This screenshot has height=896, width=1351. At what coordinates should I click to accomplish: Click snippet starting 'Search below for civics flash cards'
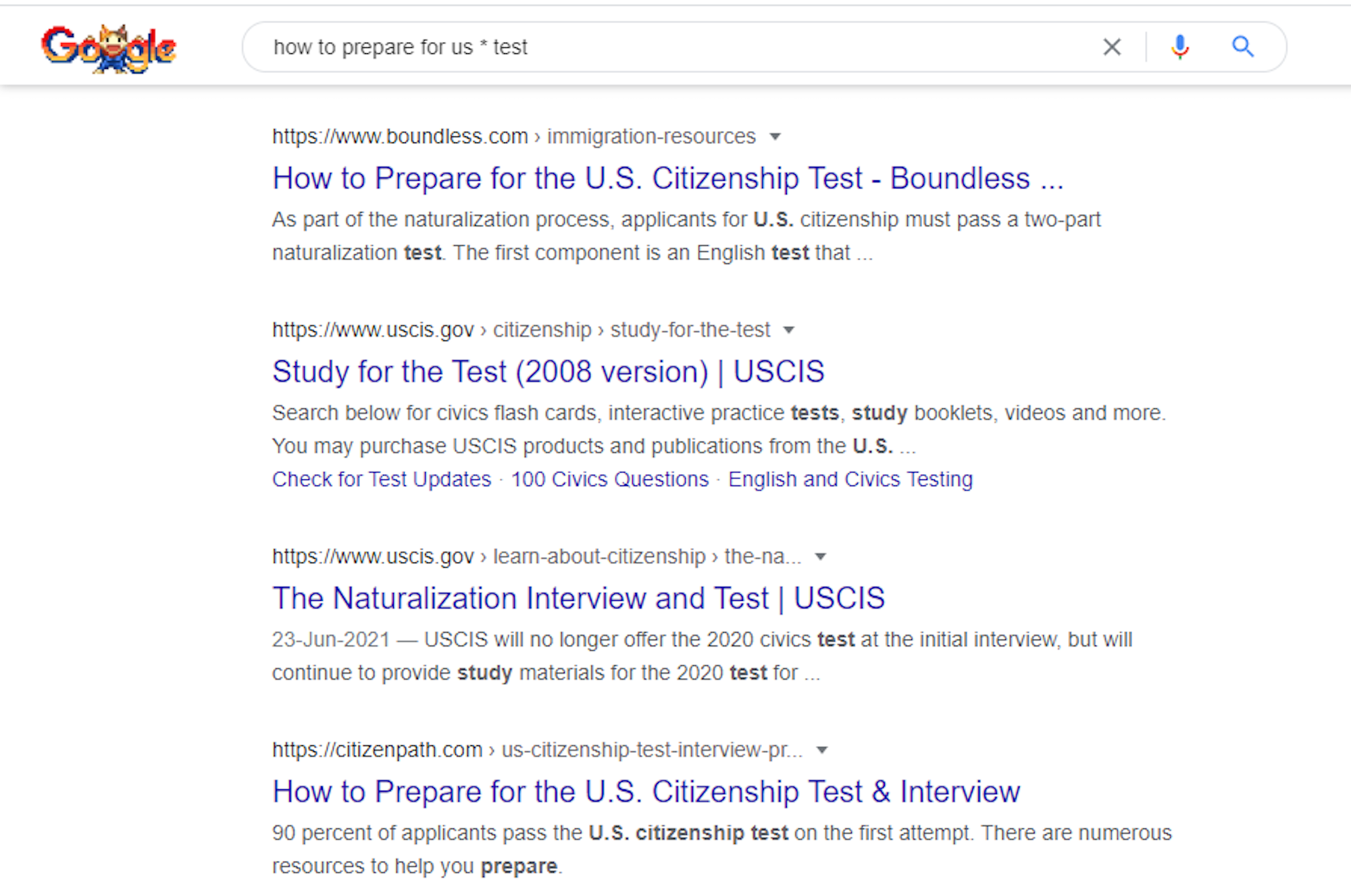719,429
